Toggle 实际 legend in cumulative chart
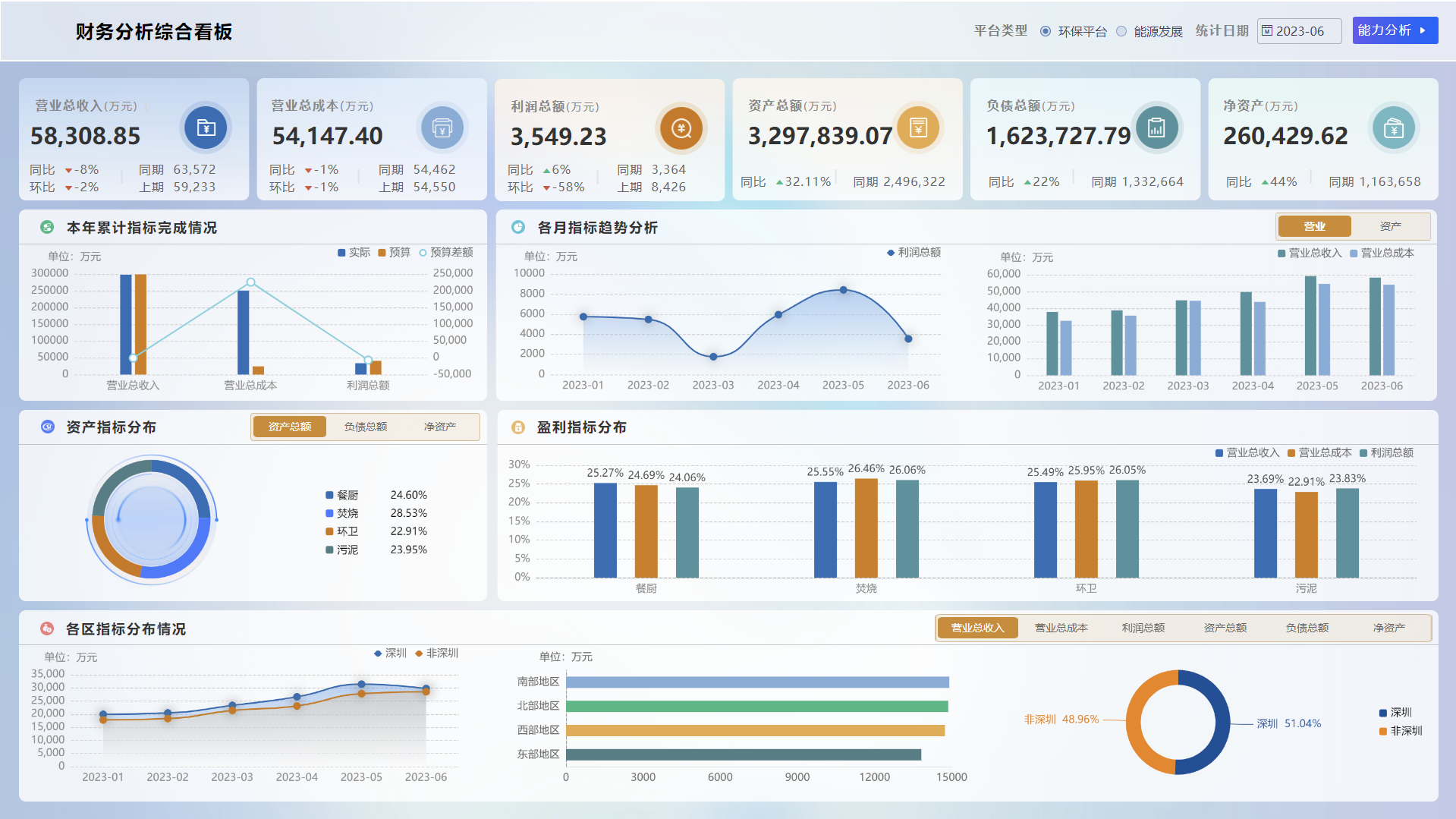1456x819 pixels. pos(354,252)
